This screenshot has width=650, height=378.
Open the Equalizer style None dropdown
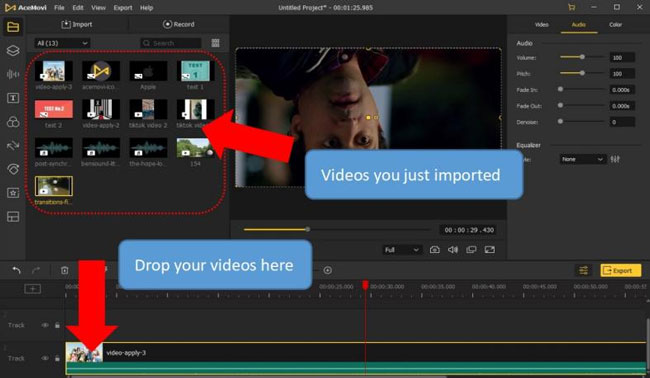tap(582, 159)
